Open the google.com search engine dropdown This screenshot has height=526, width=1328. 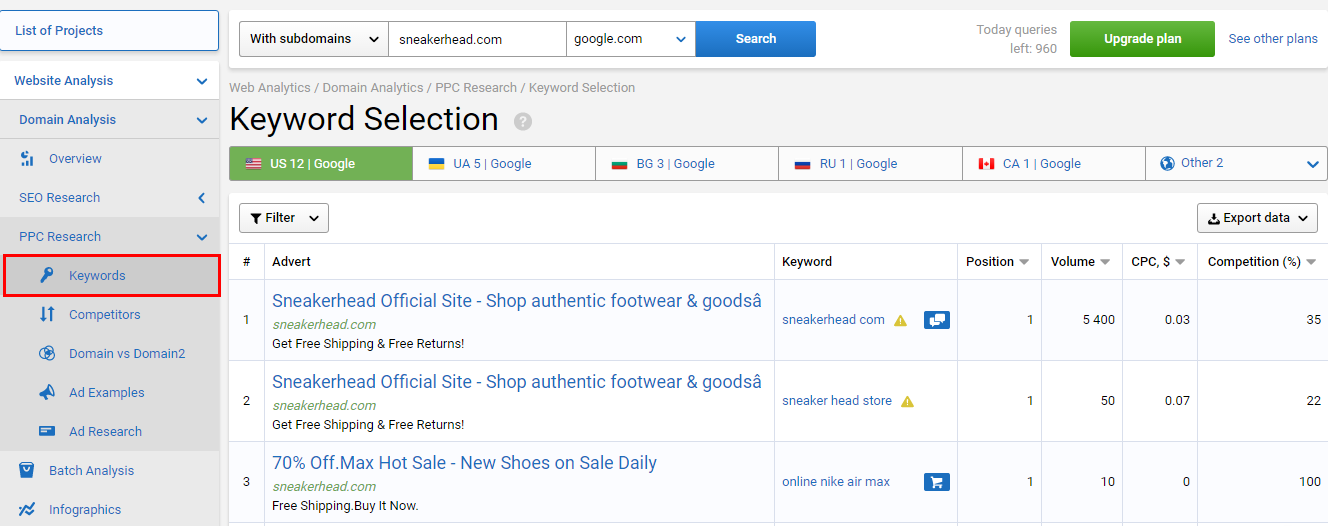pyautogui.click(x=631, y=39)
